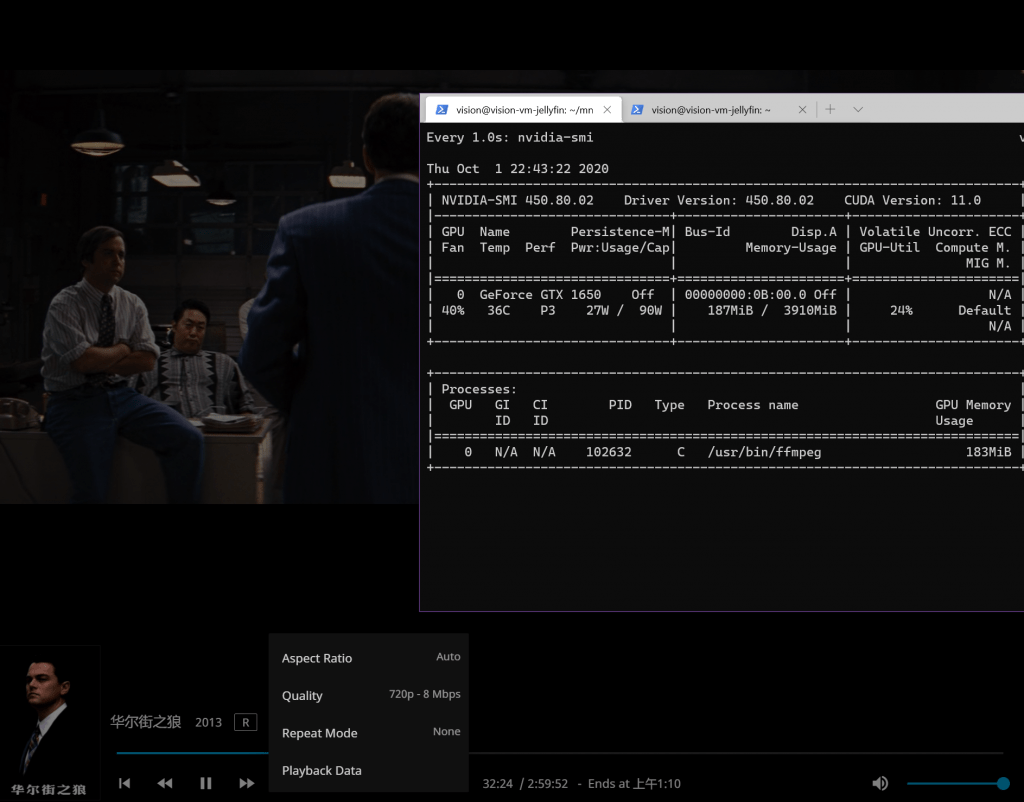Click the total duration 2:59:52

[547, 784]
